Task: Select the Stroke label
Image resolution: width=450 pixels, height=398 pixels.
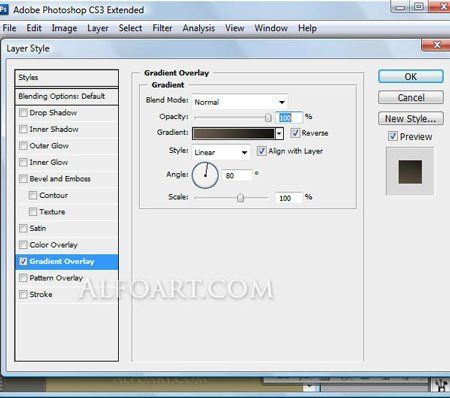Action: 41,295
